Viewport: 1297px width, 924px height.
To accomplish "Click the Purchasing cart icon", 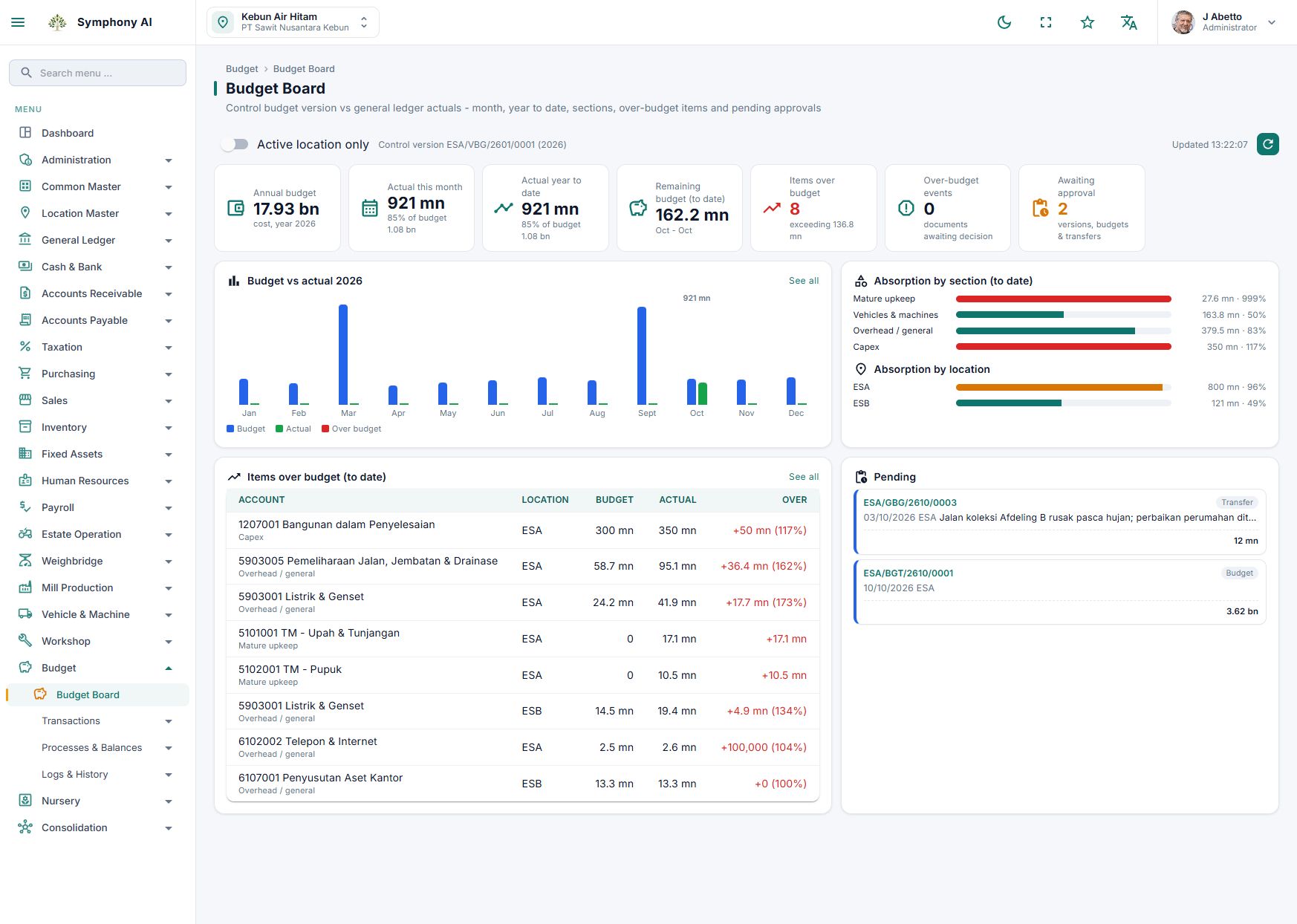I will 25,374.
